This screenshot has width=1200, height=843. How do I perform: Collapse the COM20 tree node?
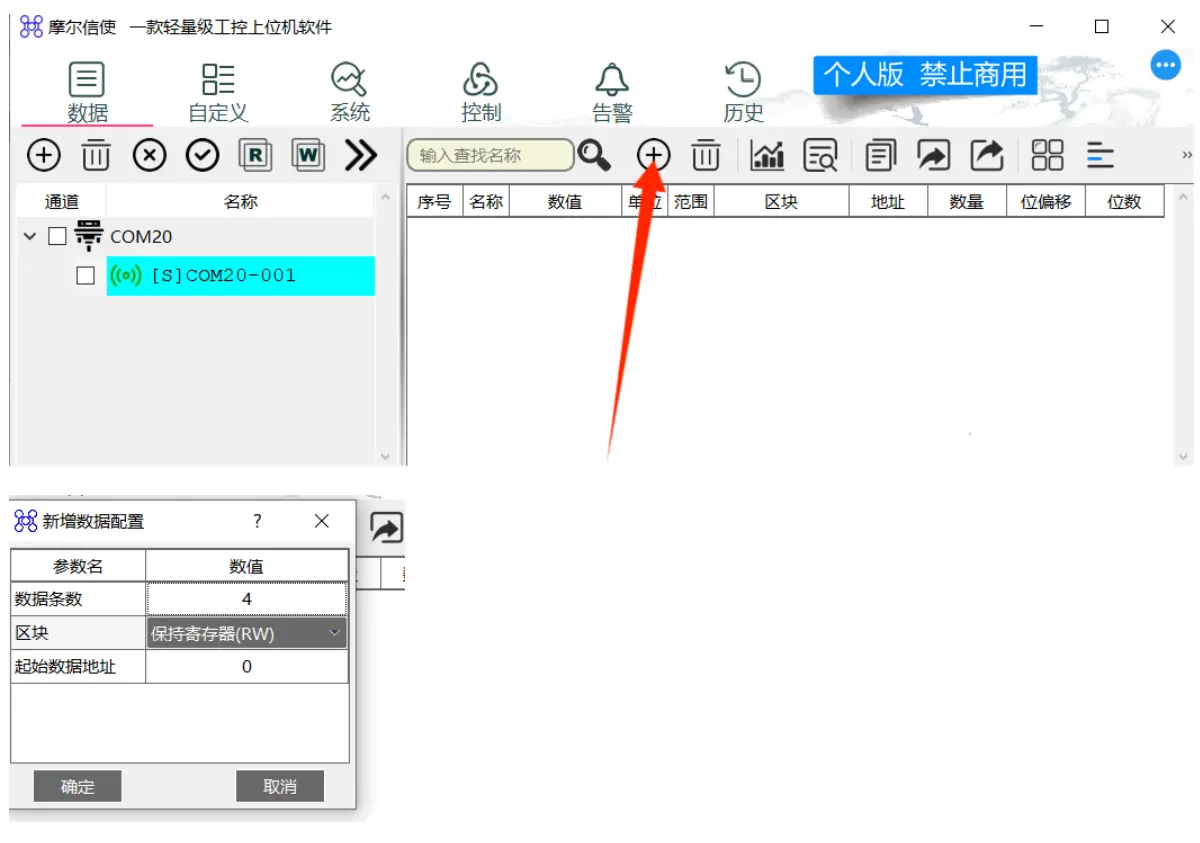30,237
